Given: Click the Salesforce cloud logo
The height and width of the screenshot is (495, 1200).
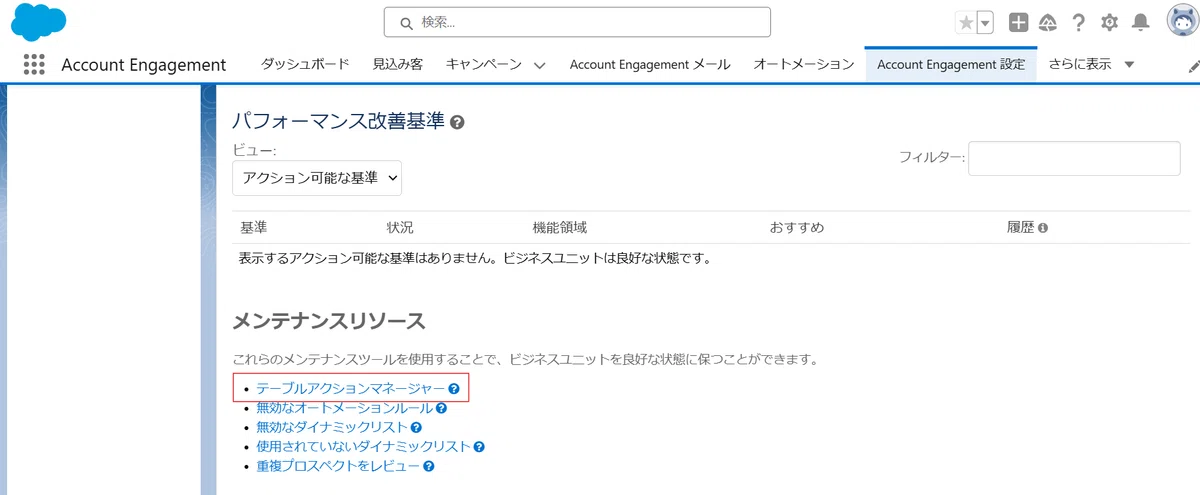Looking at the screenshot, I should click(x=39, y=22).
